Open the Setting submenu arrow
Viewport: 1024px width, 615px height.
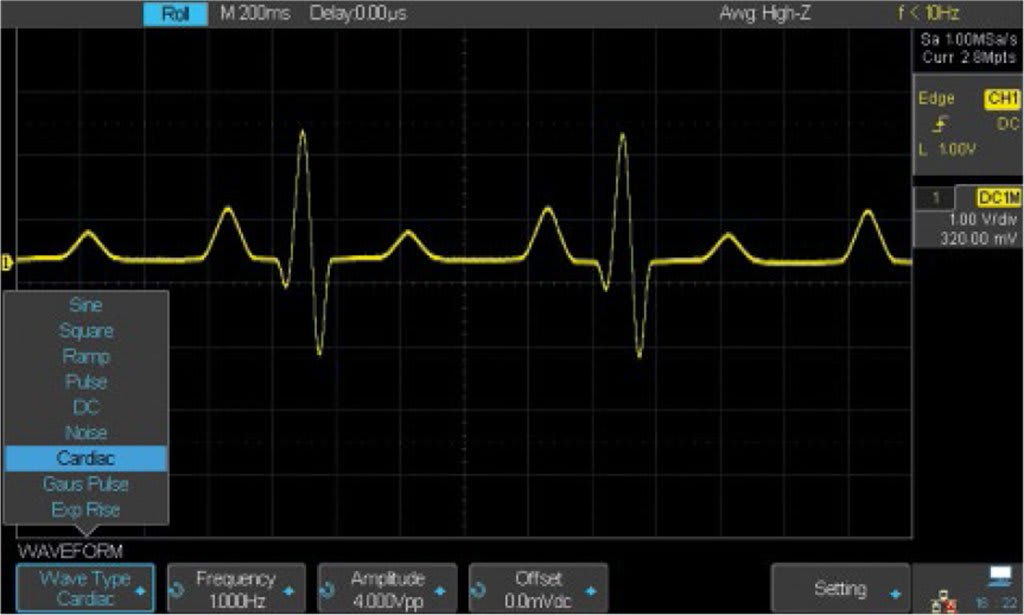pos(895,593)
